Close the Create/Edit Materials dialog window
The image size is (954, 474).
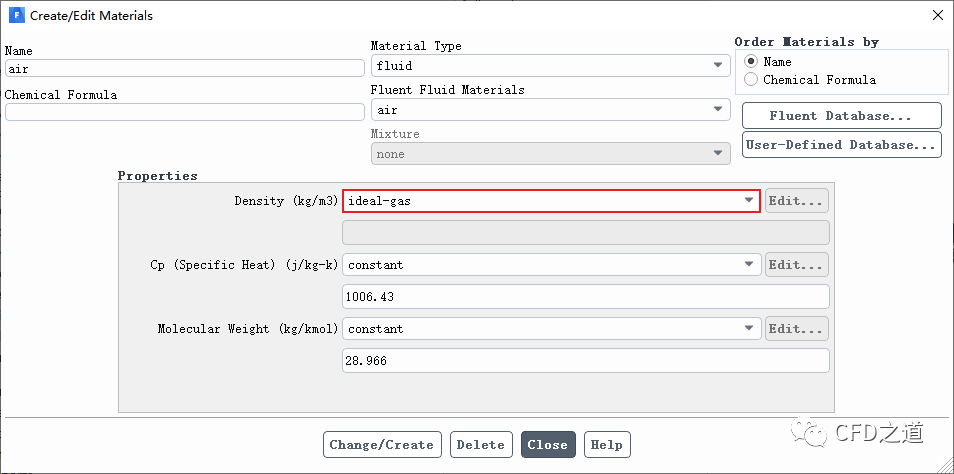(936, 16)
